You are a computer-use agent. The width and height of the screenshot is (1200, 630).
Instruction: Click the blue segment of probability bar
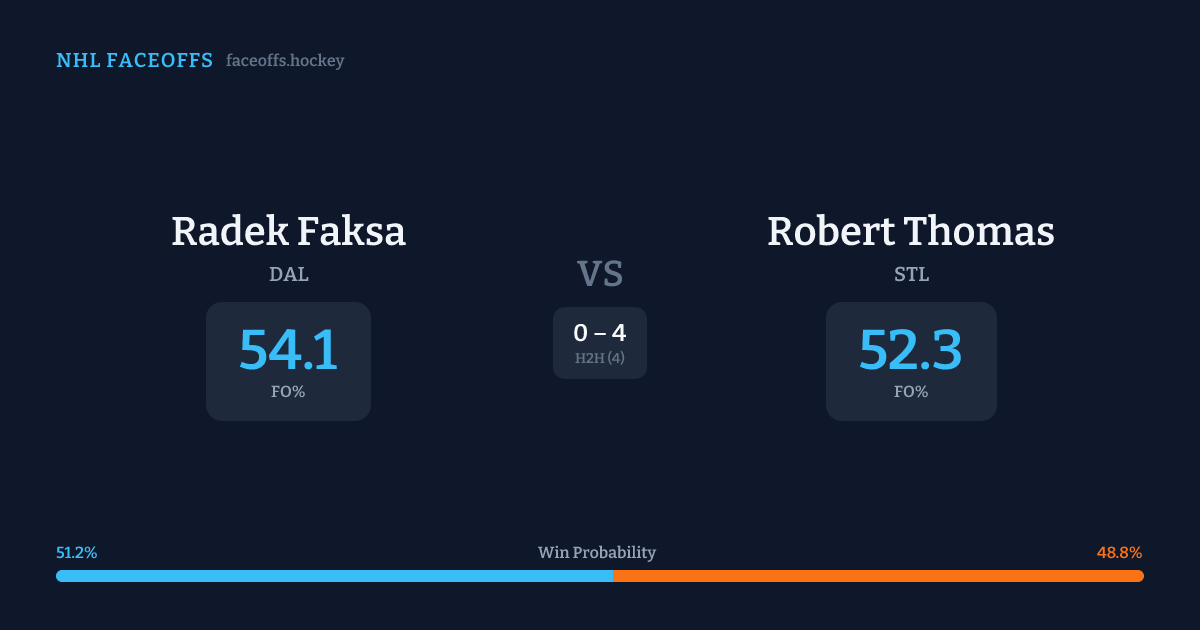pyautogui.click(x=334, y=576)
